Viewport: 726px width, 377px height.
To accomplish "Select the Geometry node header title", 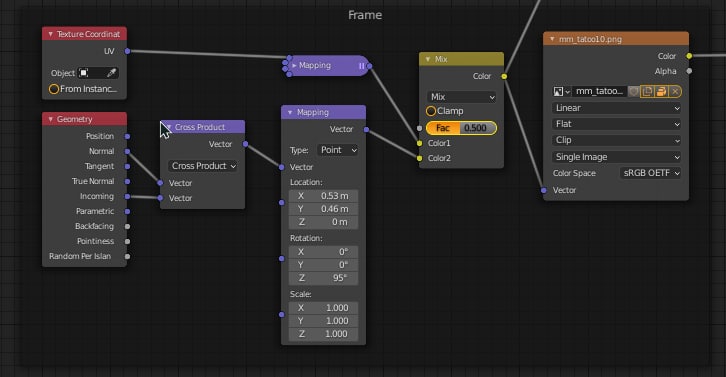I will (75, 119).
